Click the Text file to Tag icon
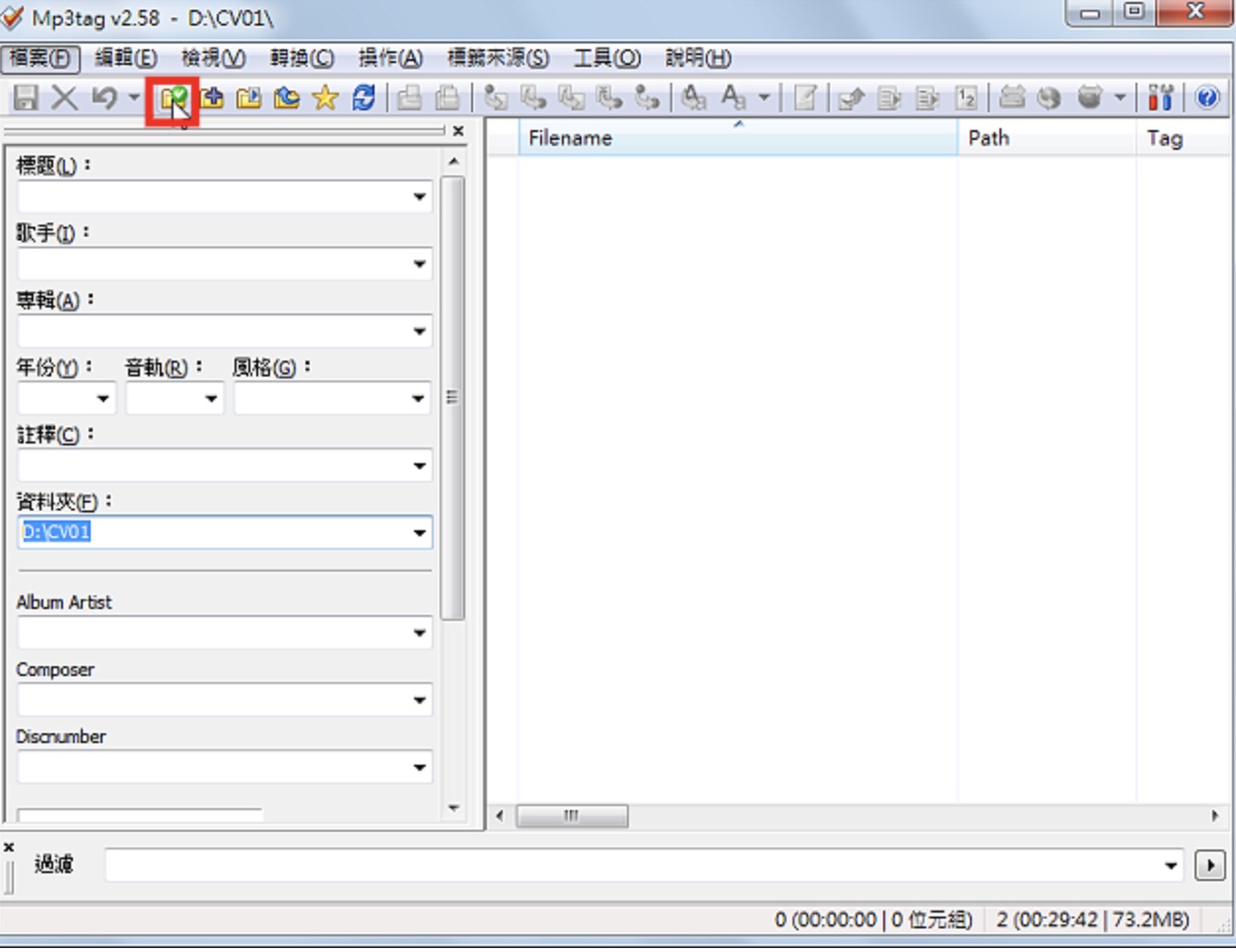The image size is (1236, 952). (609, 98)
